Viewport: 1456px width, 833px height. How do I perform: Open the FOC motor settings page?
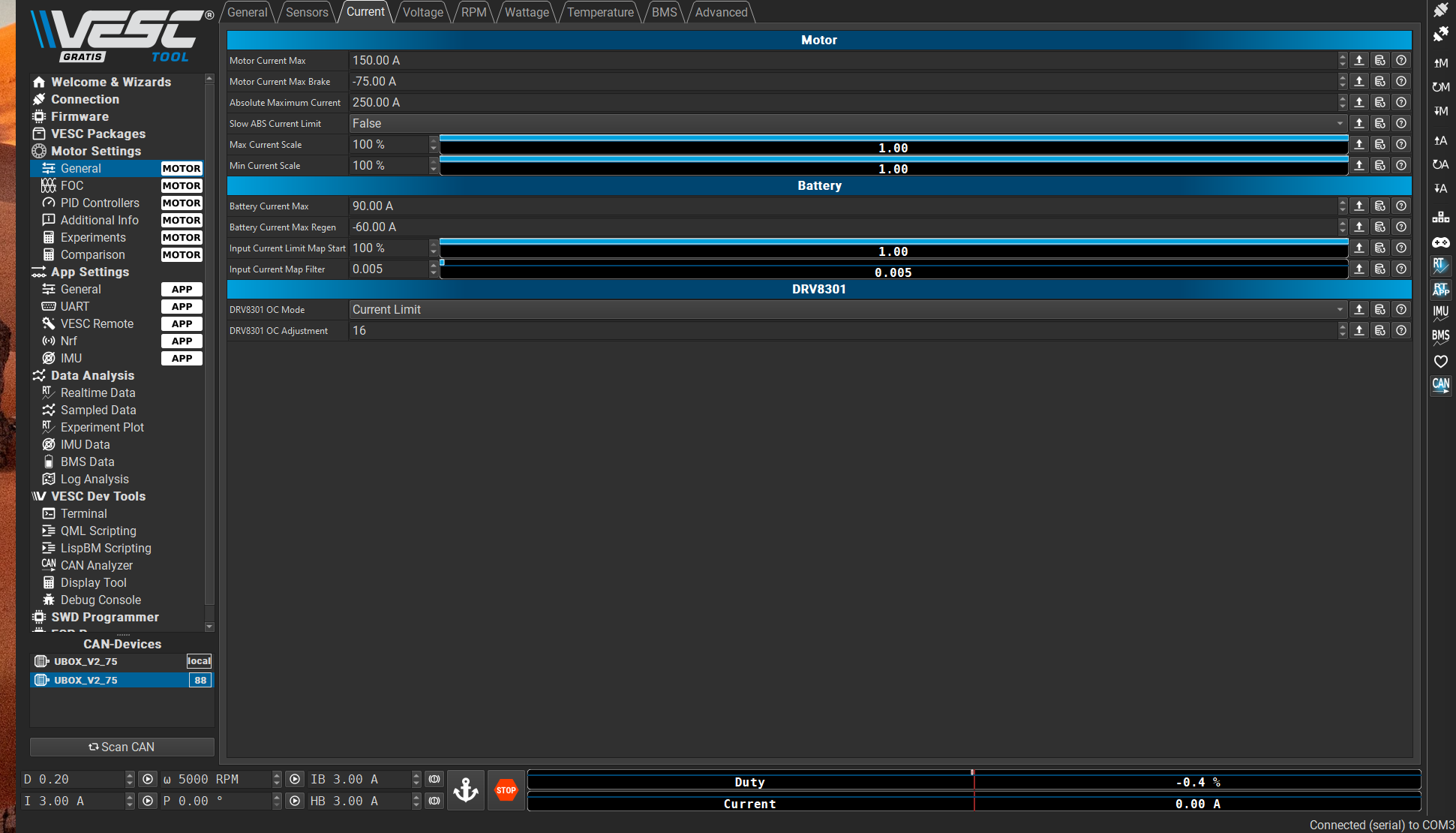[x=72, y=185]
